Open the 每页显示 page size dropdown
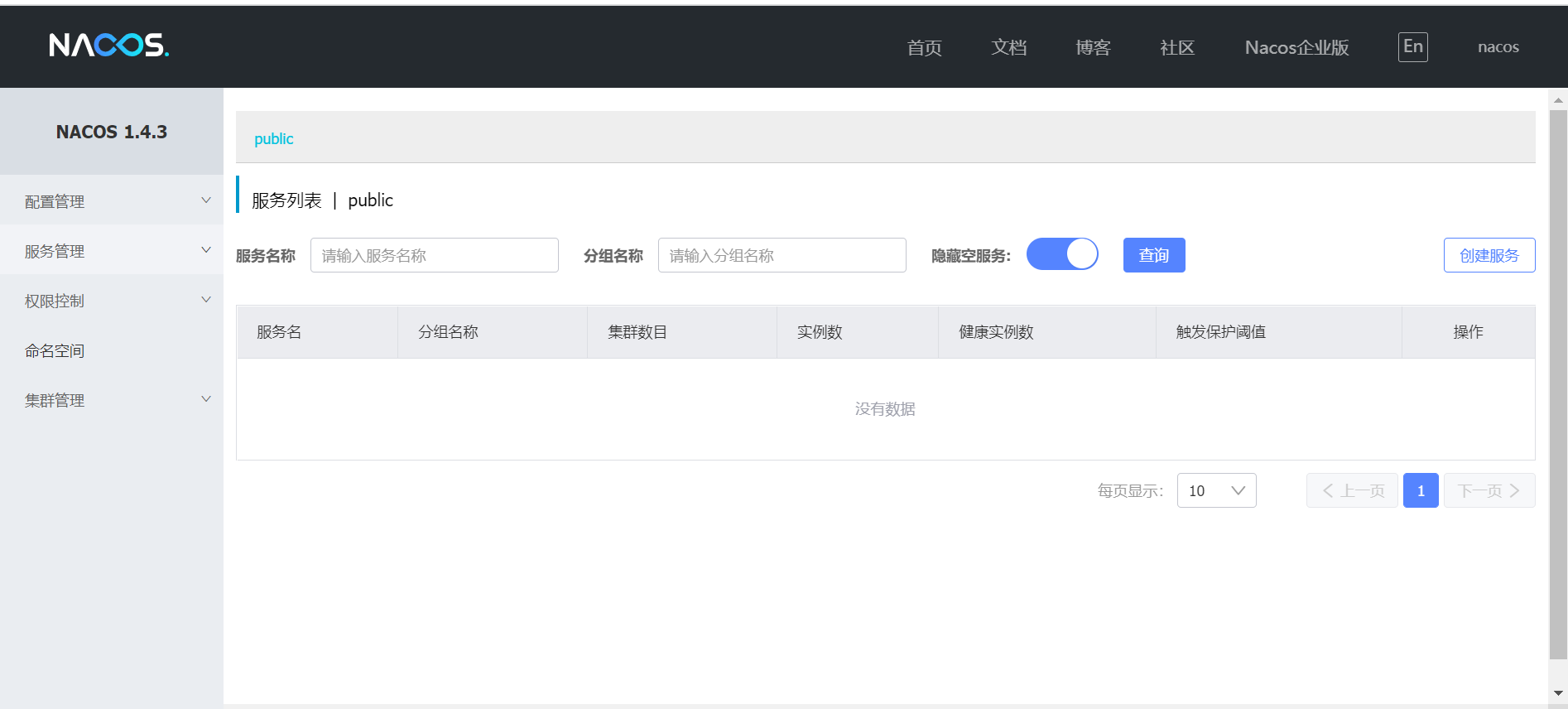The width and height of the screenshot is (1568, 709). click(x=1216, y=490)
